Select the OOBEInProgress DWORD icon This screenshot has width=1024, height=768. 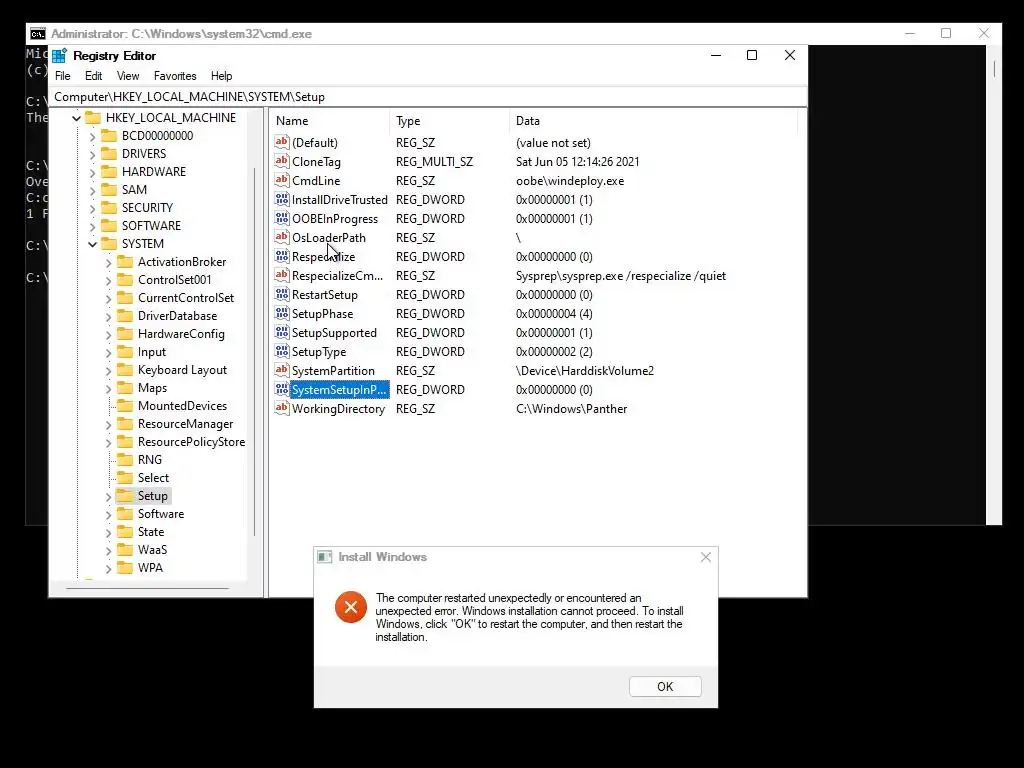coord(281,217)
